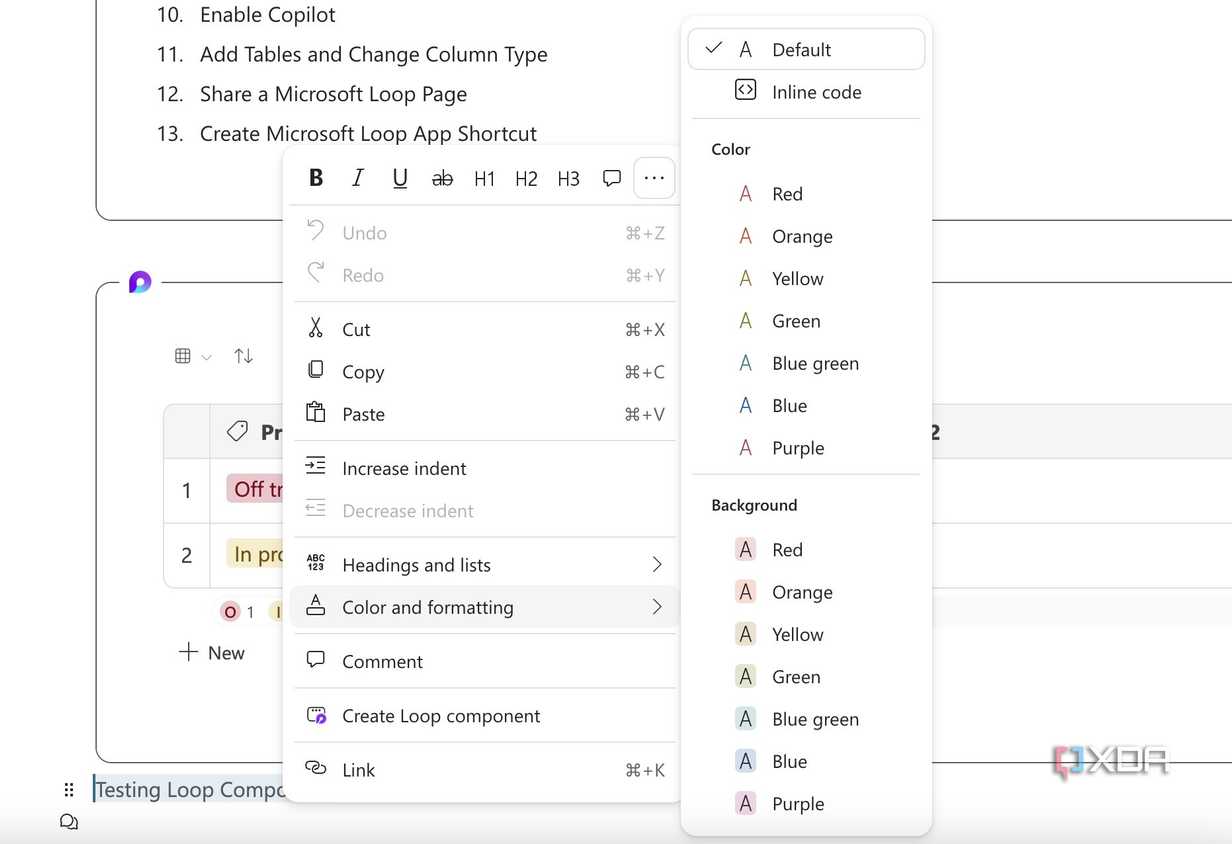Image resolution: width=1232 pixels, height=844 pixels.
Task: Click list item Enable Copilot
Action: [x=267, y=15]
